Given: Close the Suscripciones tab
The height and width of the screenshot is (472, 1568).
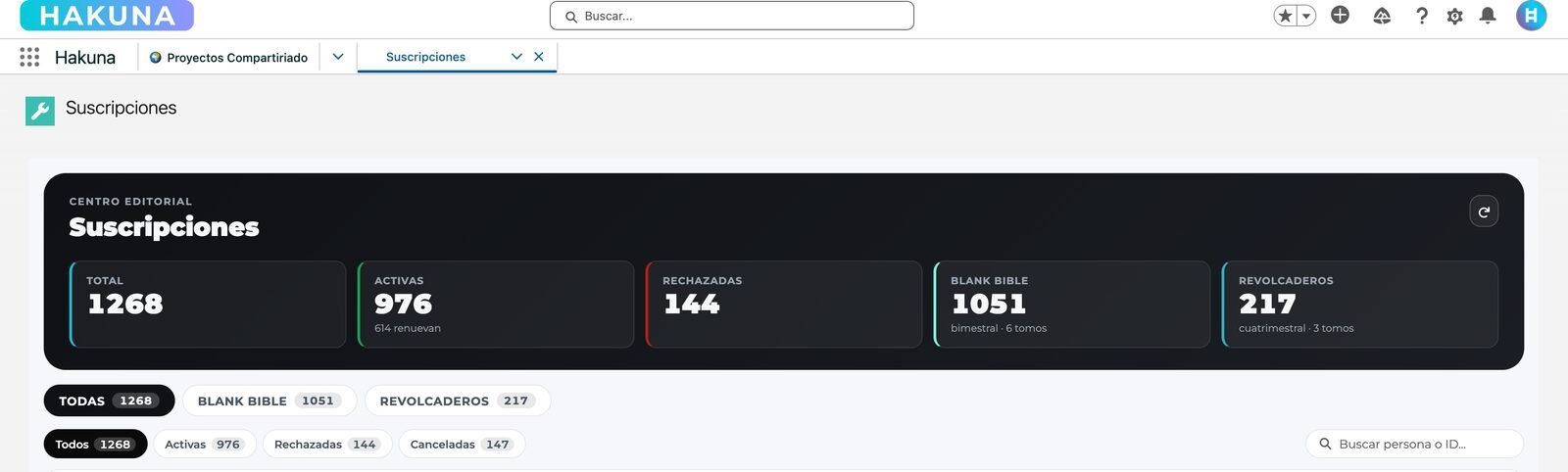Looking at the screenshot, I should pos(538,57).
